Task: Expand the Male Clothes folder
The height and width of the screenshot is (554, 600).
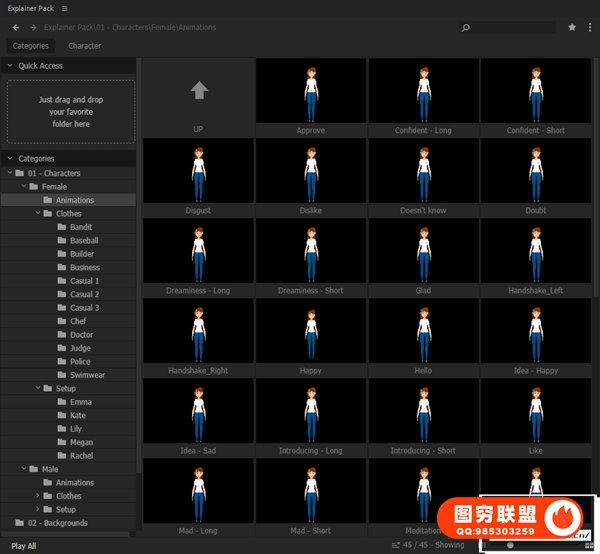Action: pos(37,496)
